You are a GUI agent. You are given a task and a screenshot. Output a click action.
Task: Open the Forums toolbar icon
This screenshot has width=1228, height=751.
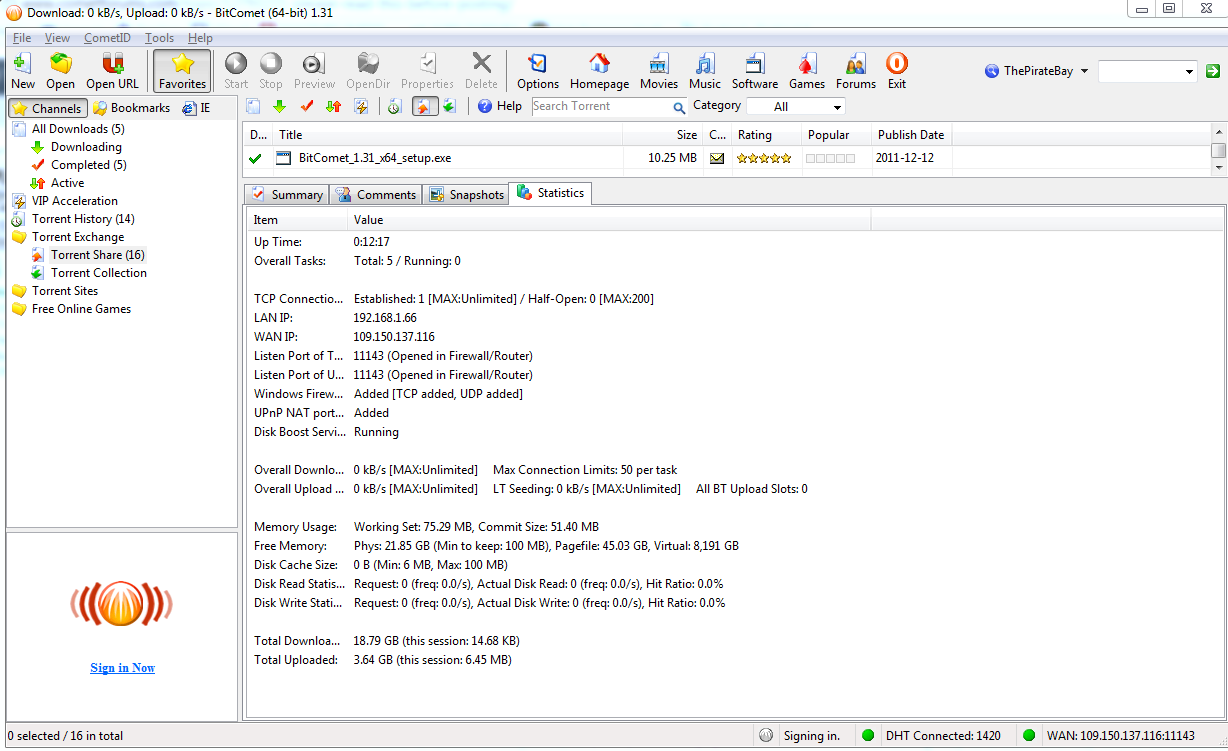(x=856, y=71)
